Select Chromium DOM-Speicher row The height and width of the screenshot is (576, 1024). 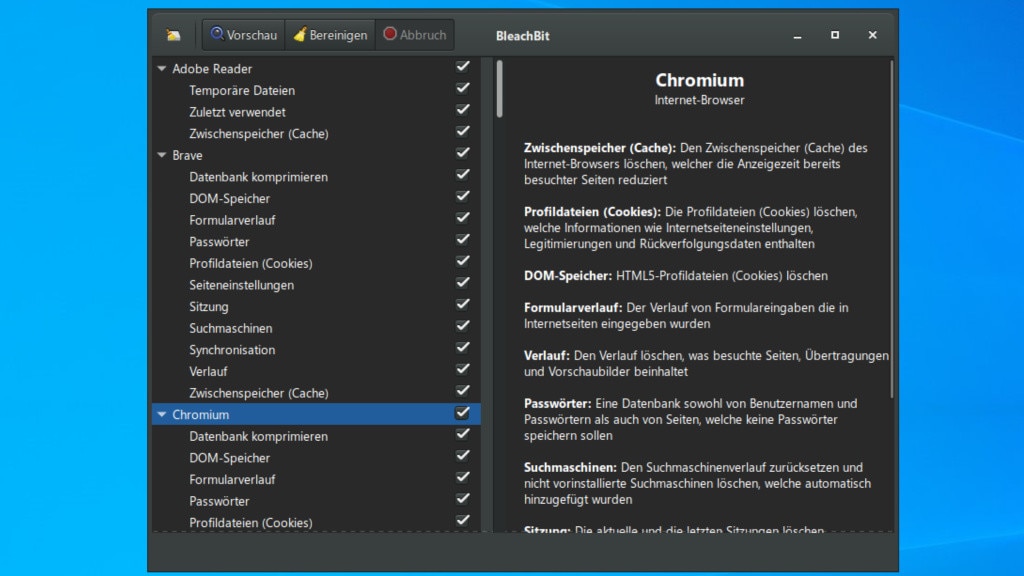pos(316,458)
